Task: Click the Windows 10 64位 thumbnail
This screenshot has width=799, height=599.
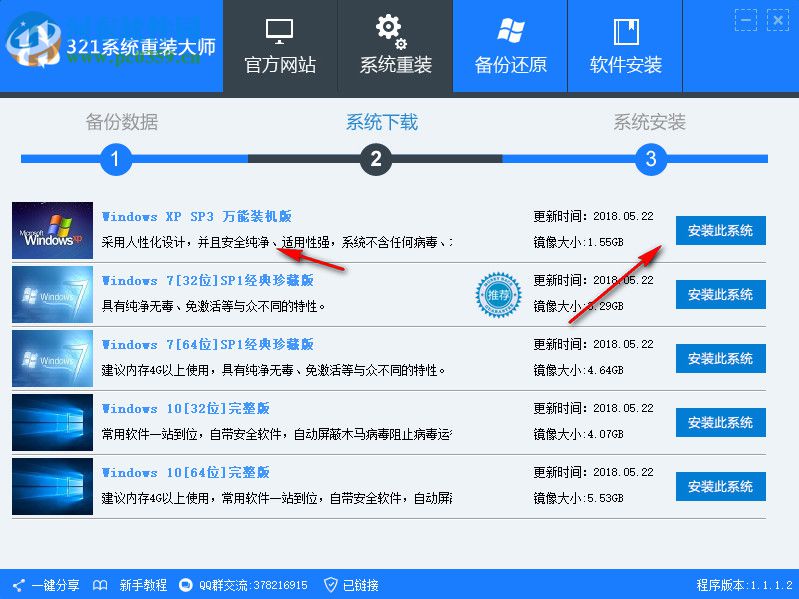Action: 52,486
